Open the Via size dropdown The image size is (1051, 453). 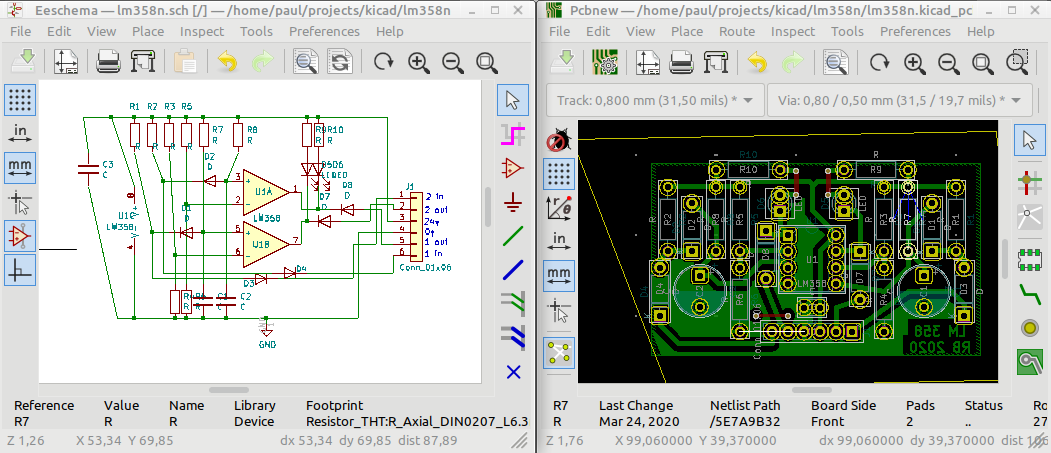(x=900, y=100)
